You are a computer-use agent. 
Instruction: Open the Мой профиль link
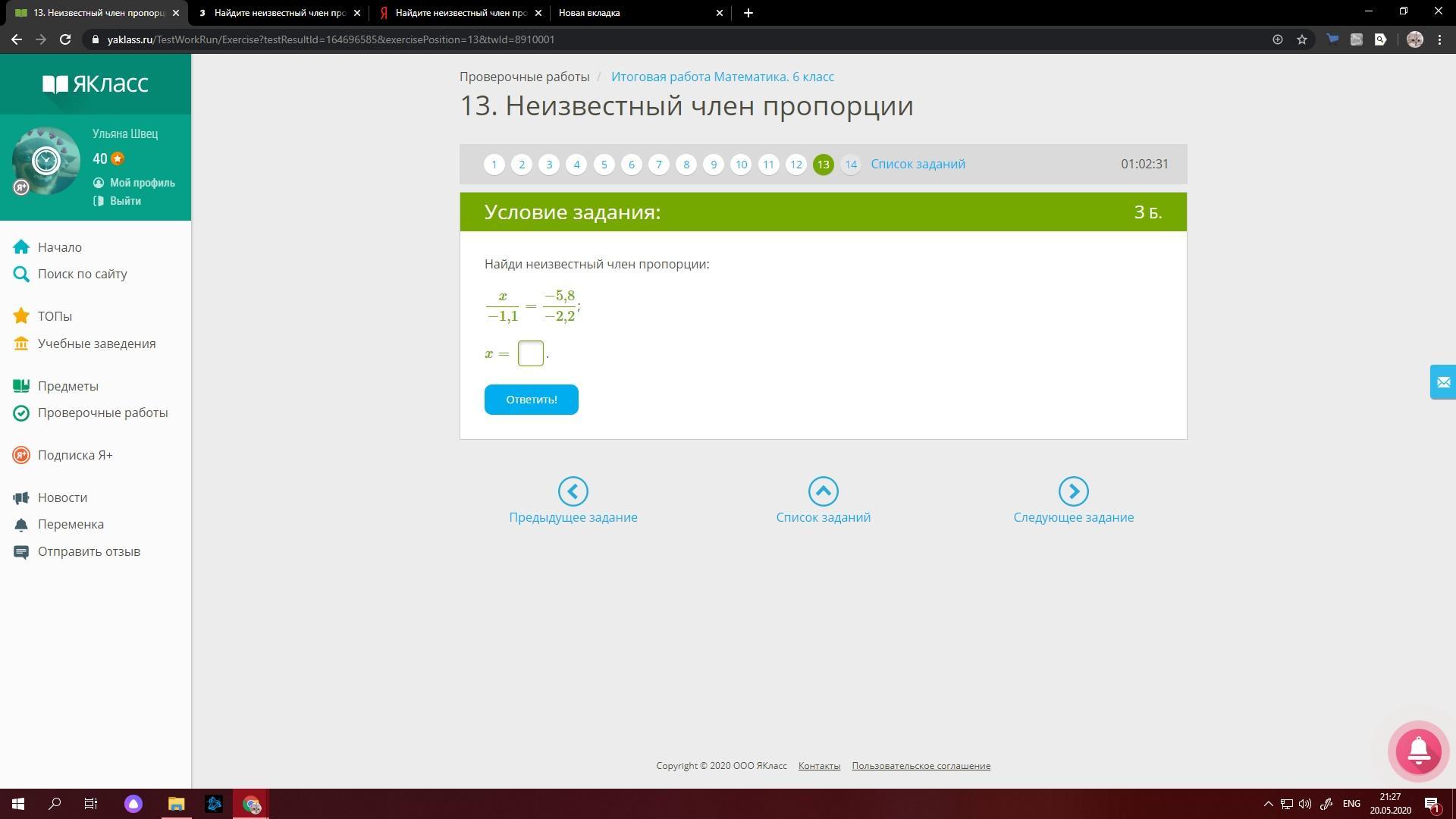point(142,183)
